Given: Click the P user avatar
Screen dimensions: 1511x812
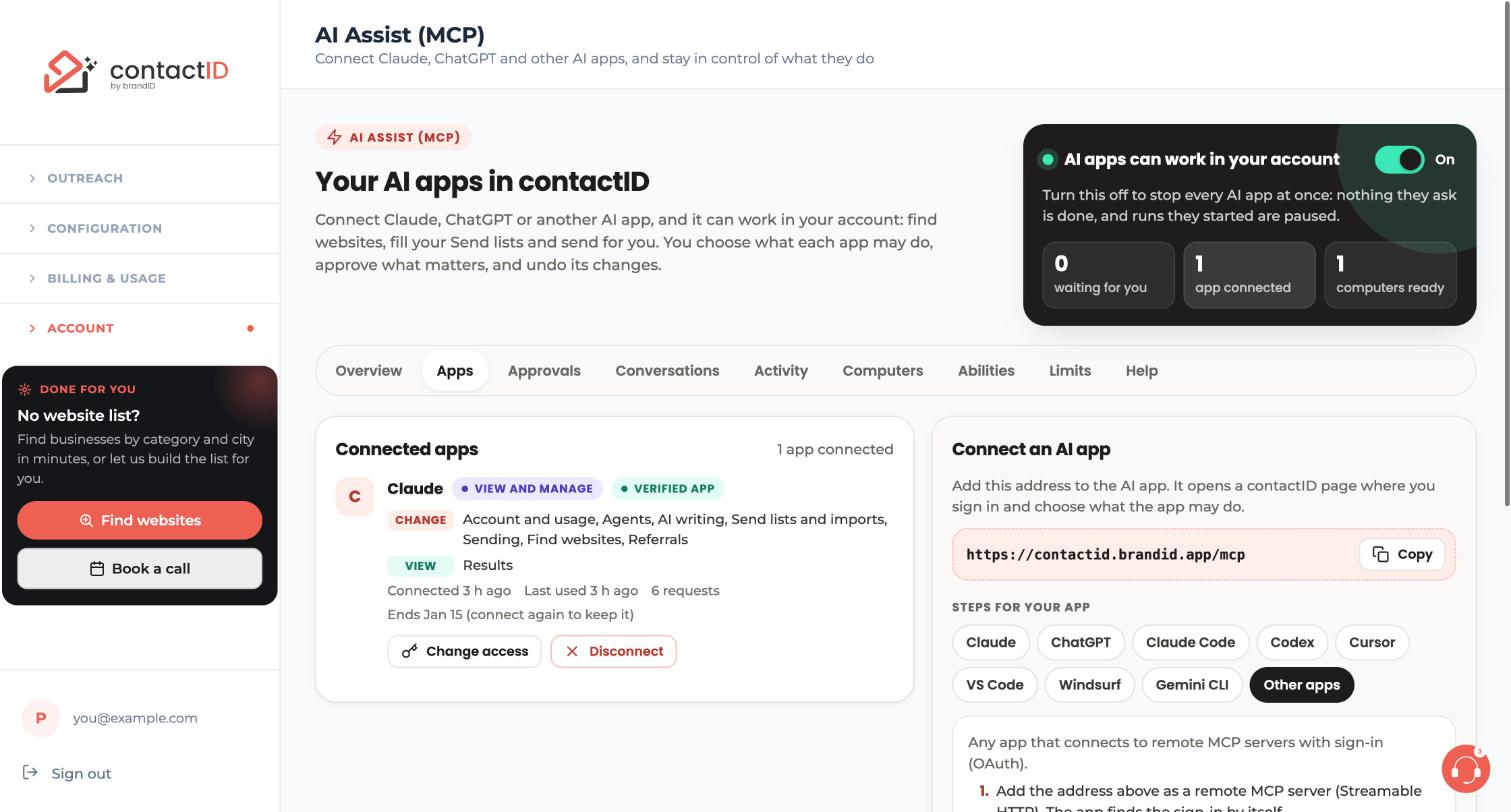Looking at the screenshot, I should (x=41, y=718).
